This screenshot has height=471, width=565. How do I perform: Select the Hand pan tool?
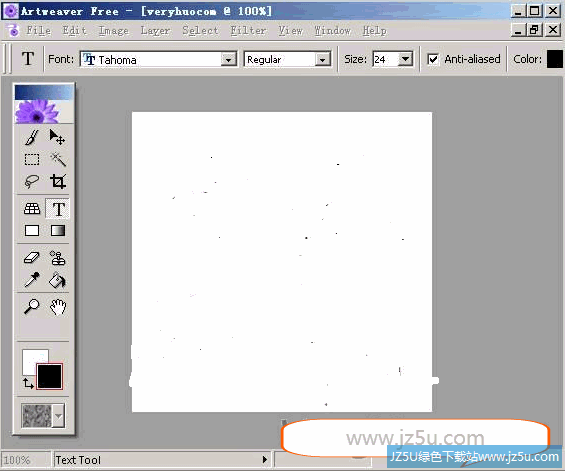pyautogui.click(x=58, y=307)
